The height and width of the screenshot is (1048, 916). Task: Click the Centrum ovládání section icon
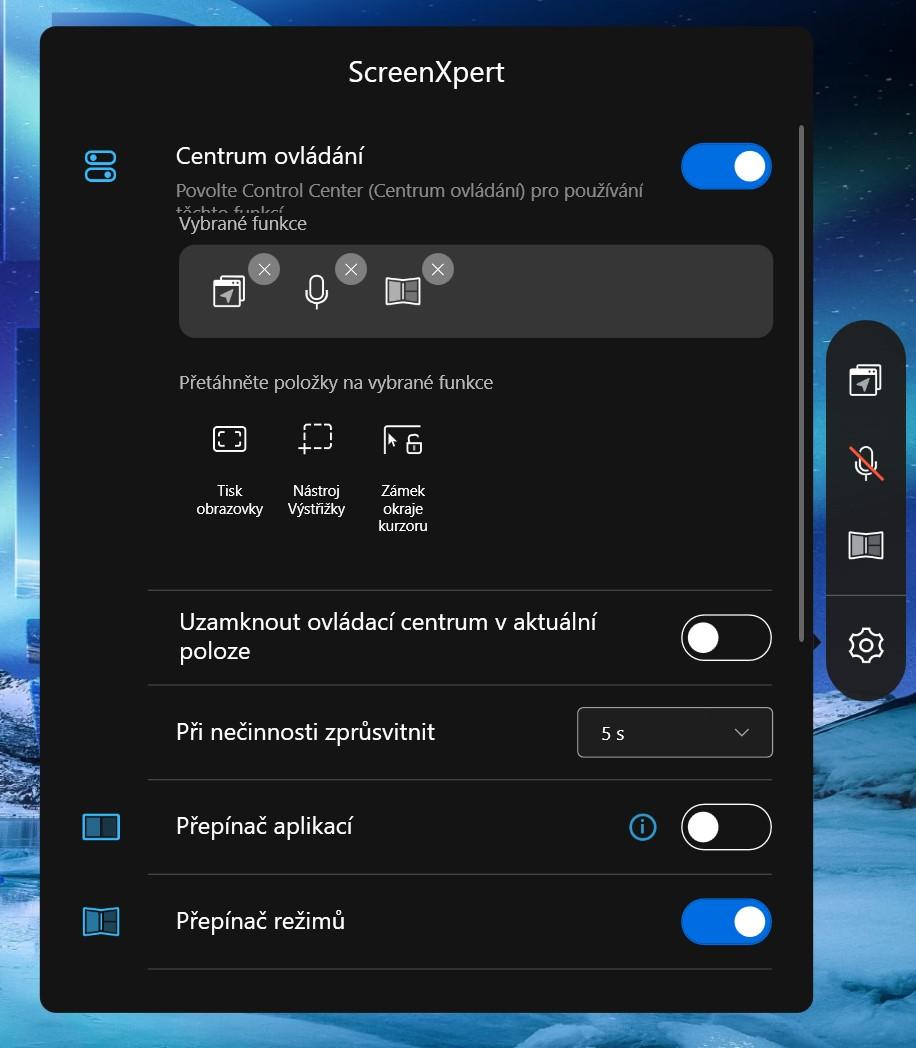[x=100, y=166]
